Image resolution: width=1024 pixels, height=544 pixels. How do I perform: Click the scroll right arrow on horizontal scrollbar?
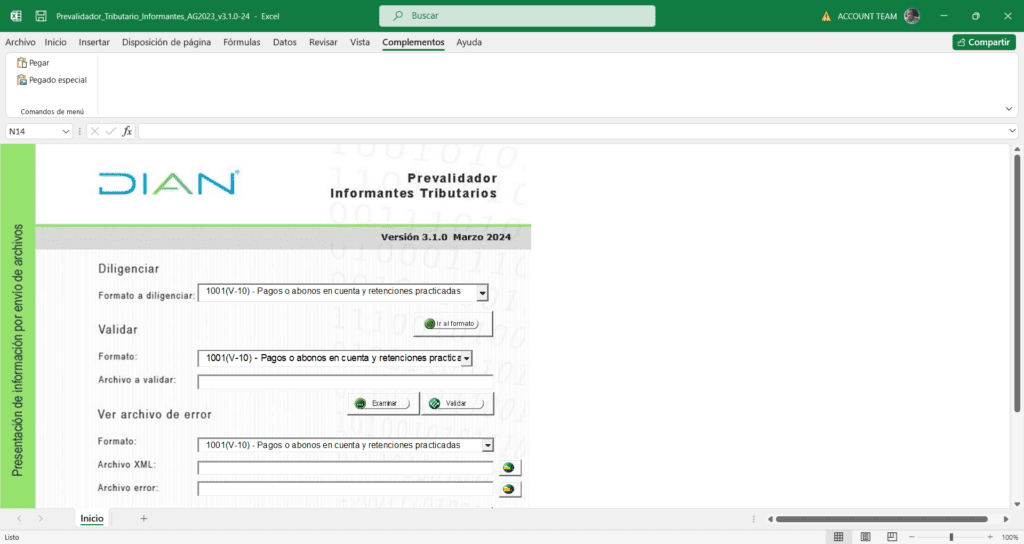pyautogui.click(x=1006, y=519)
